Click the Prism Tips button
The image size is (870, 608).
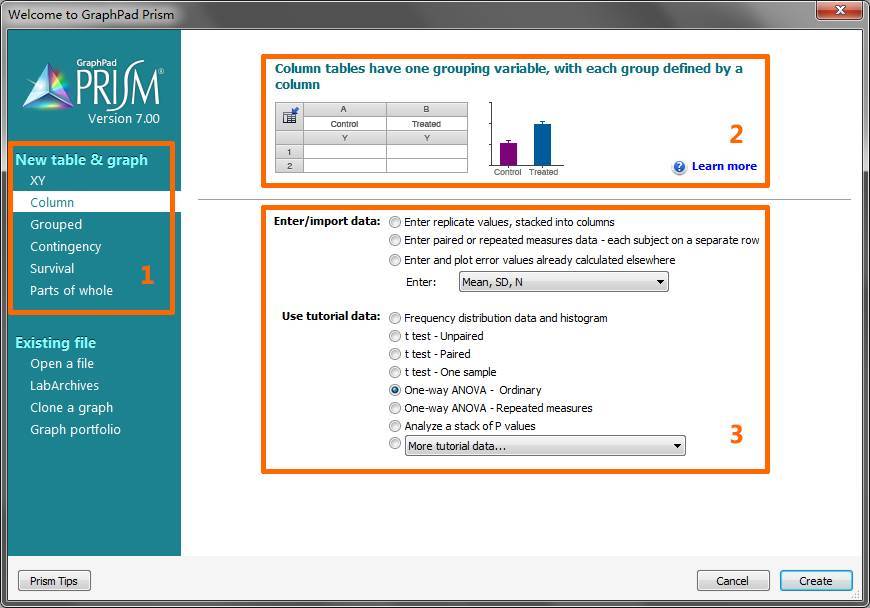click(54, 581)
